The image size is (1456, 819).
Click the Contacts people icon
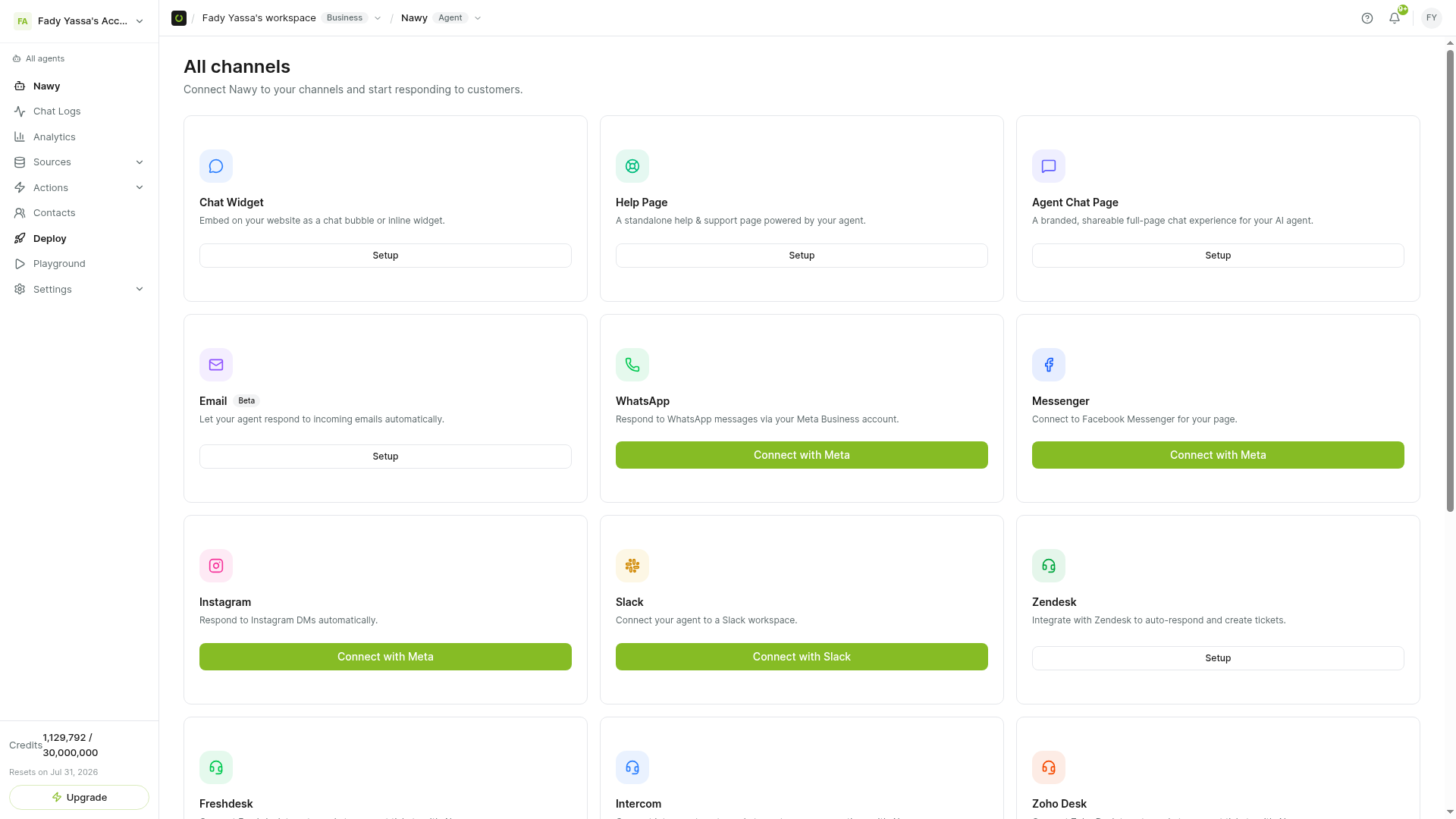click(20, 213)
